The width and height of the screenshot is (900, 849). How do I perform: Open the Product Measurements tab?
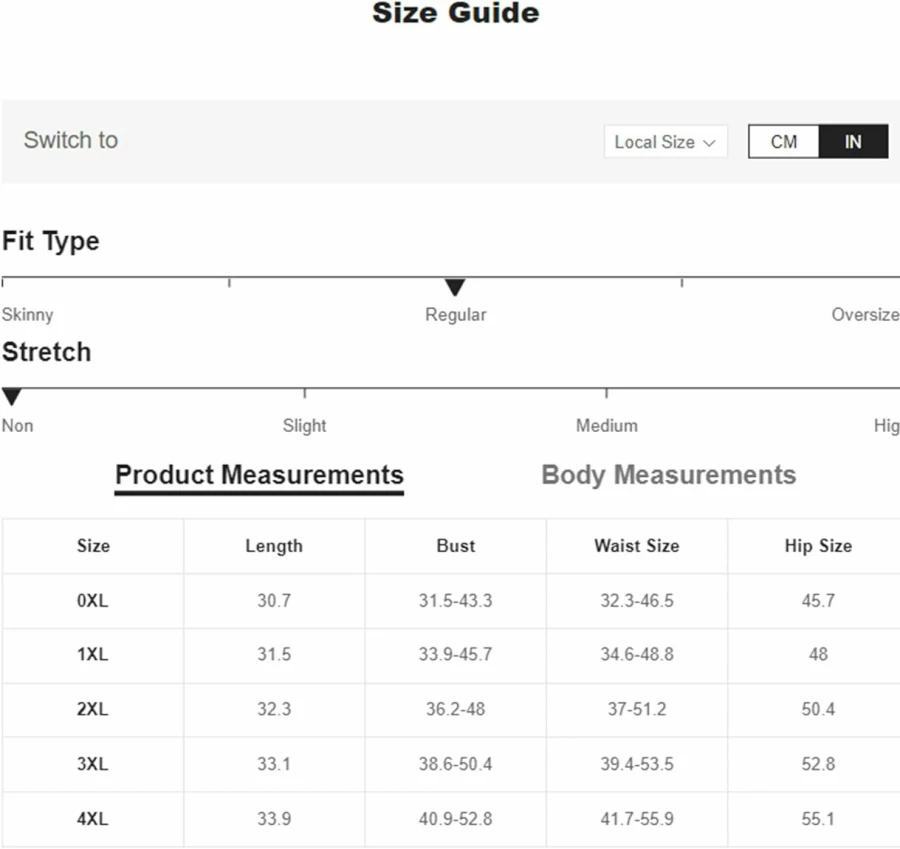(x=259, y=475)
